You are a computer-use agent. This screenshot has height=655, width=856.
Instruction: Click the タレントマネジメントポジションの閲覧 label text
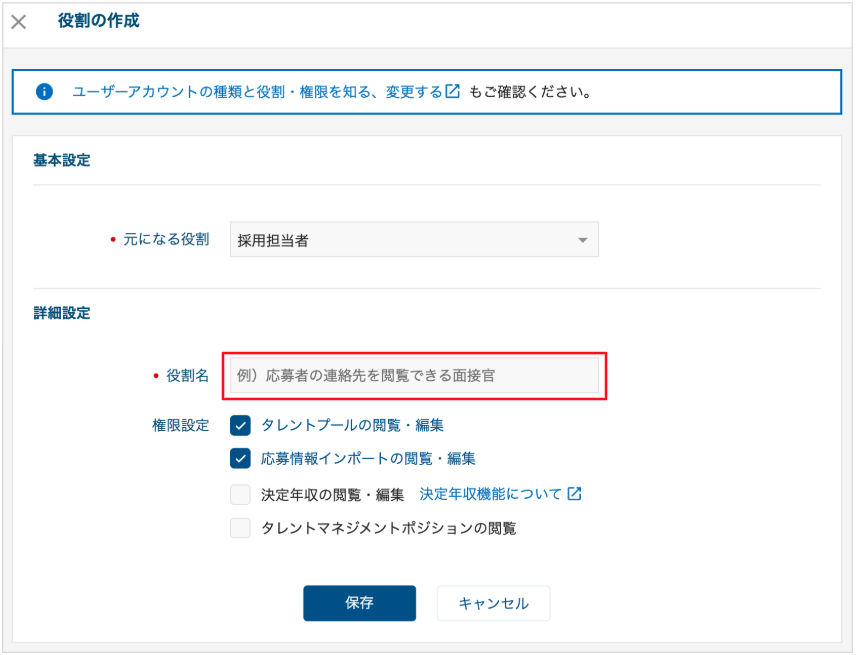388,528
